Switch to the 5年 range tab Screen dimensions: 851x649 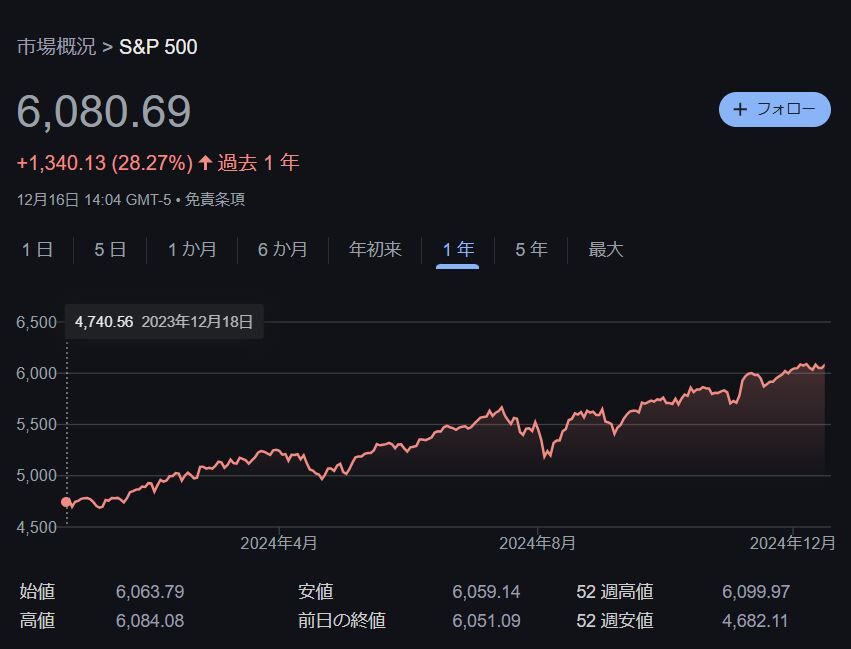[531, 250]
